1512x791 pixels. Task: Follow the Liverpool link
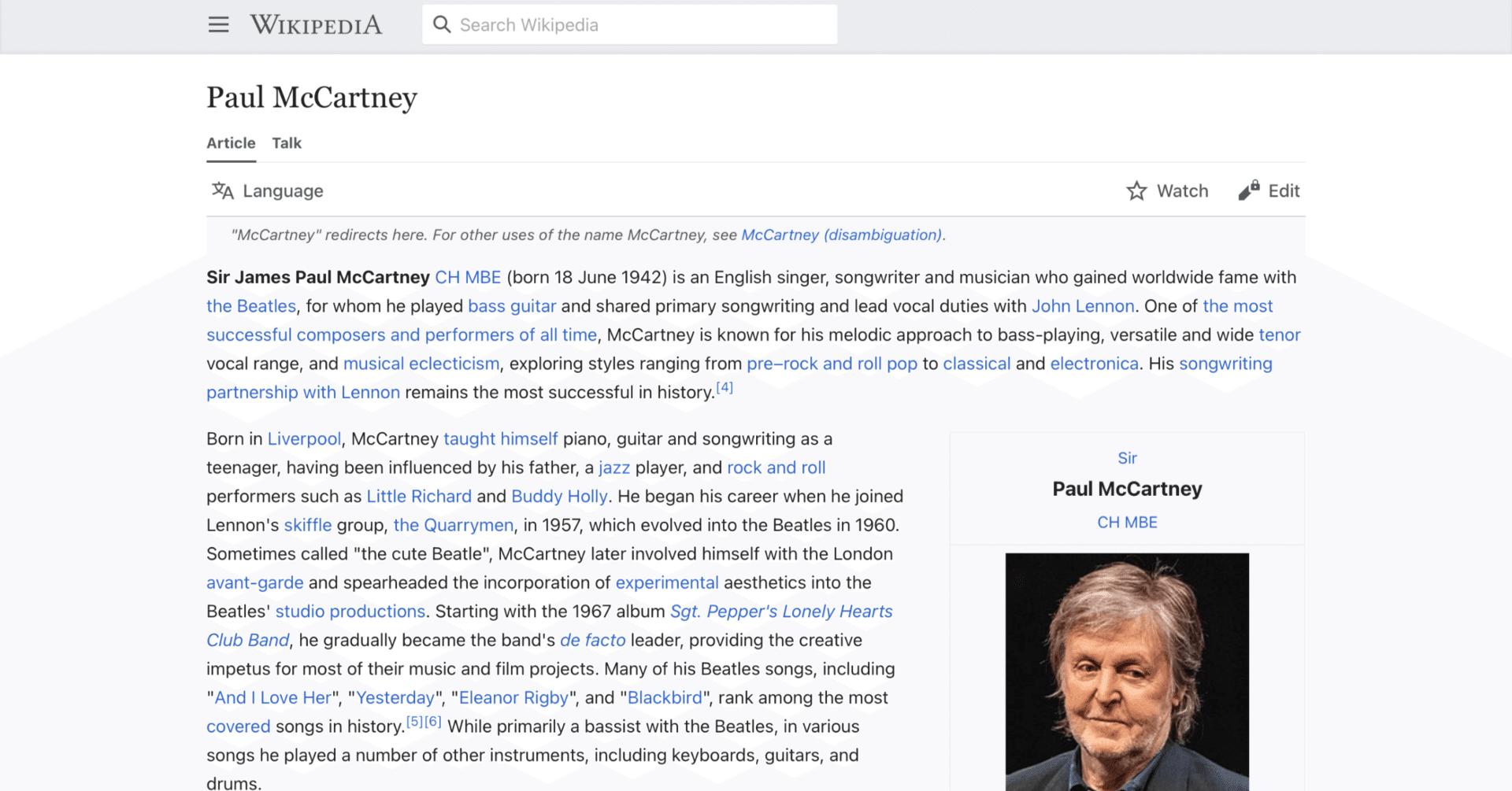(x=303, y=438)
